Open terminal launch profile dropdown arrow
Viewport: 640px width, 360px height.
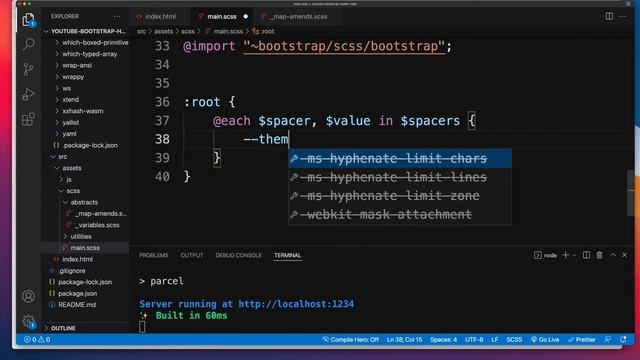point(574,256)
